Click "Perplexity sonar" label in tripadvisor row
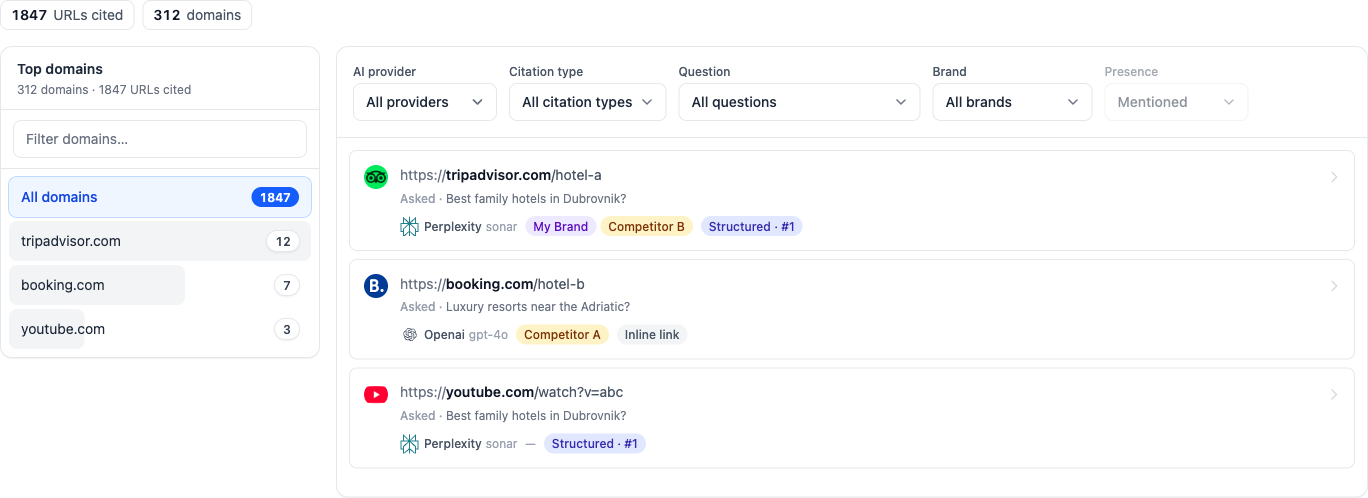The height and width of the screenshot is (498, 1368). pos(471,227)
